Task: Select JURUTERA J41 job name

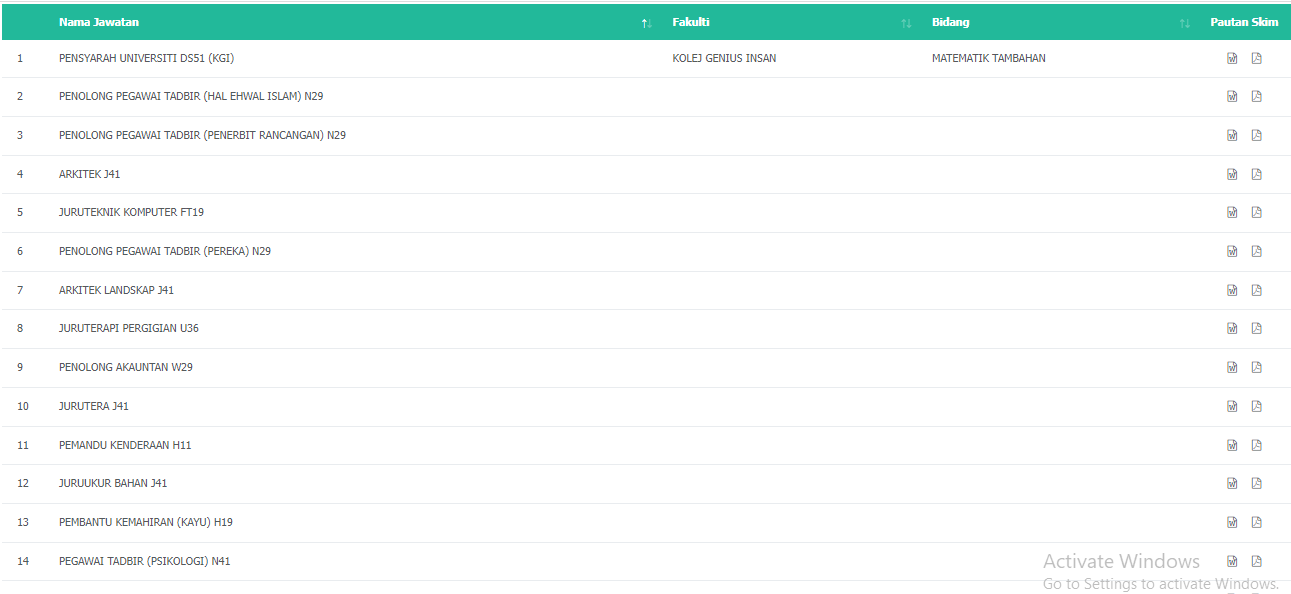Action: pos(94,406)
